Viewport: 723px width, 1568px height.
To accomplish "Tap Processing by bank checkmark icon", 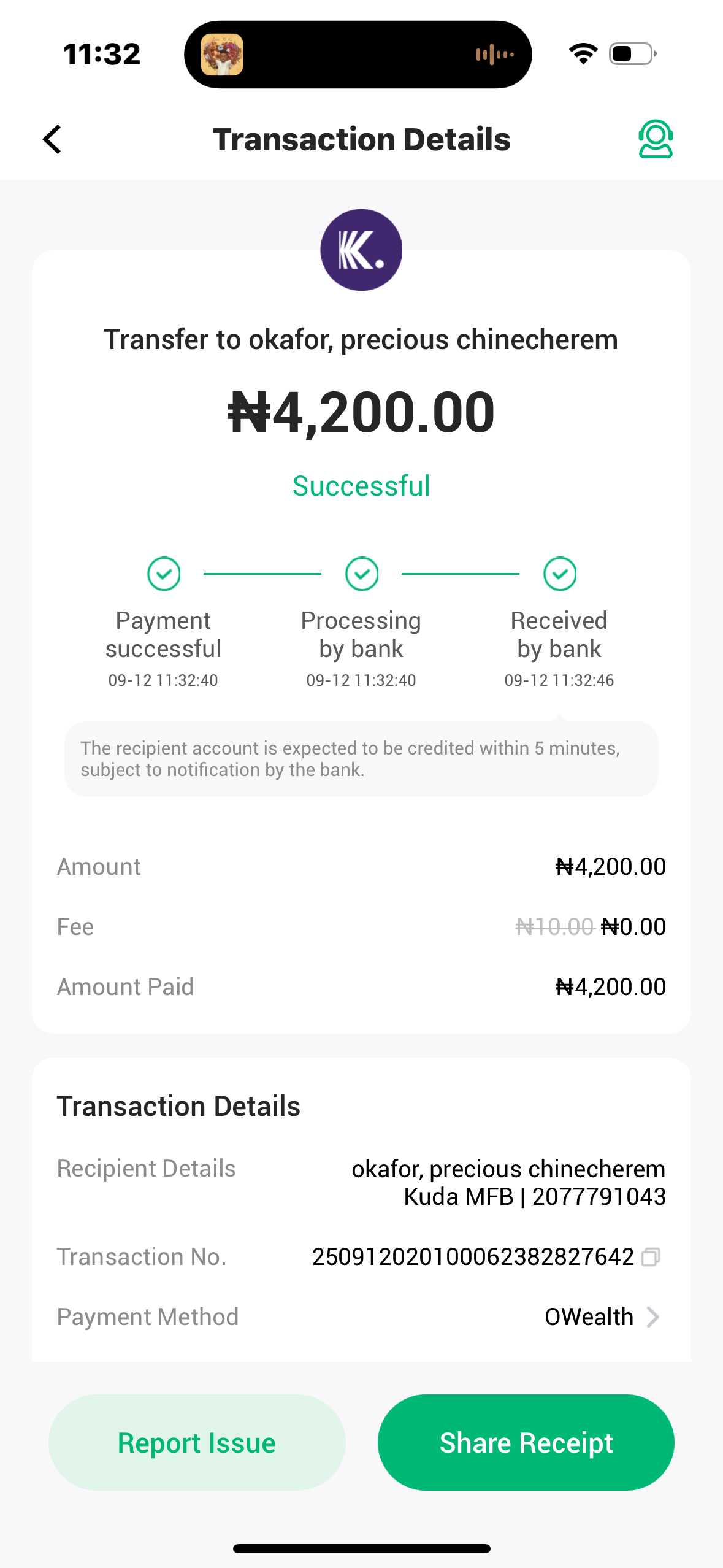I will [x=362, y=574].
